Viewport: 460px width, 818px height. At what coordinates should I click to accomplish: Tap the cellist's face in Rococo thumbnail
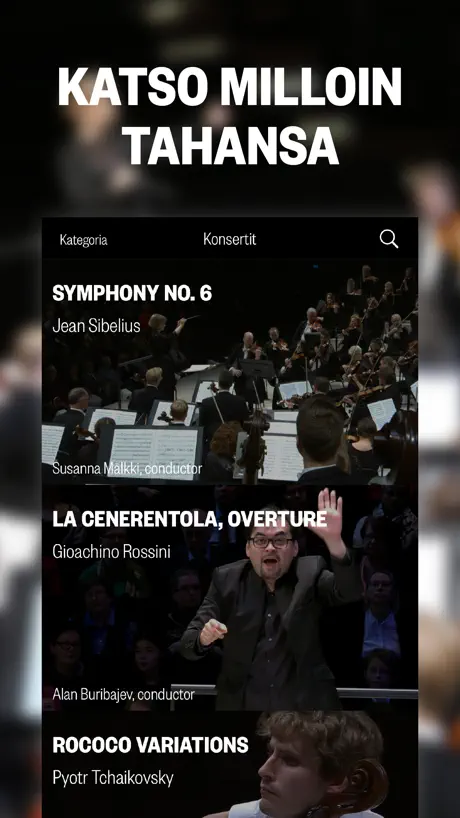point(292,767)
